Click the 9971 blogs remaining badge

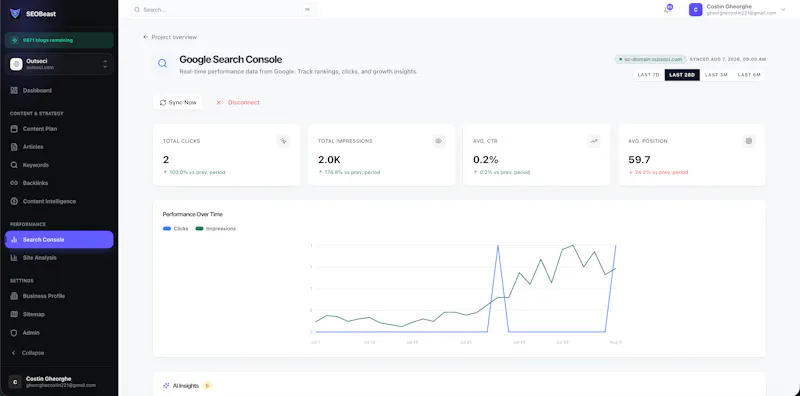[59, 40]
